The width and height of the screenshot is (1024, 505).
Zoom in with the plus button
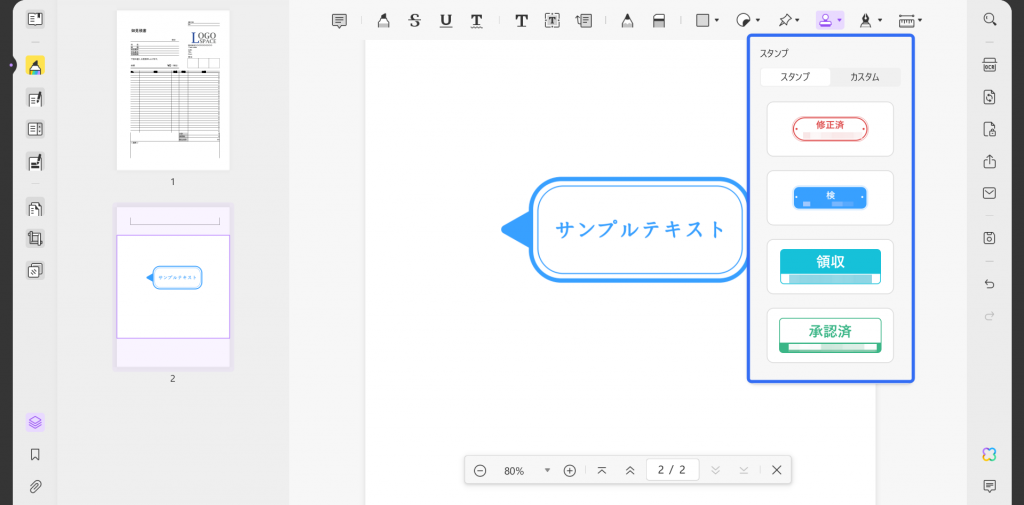pos(569,470)
